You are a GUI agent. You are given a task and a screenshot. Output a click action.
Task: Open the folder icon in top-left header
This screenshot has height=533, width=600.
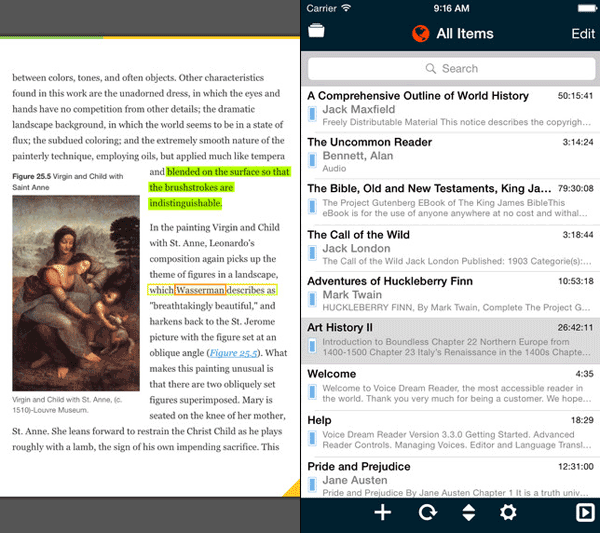tap(317, 32)
